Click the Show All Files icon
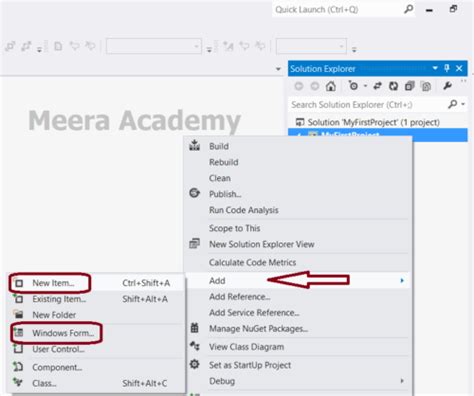 tap(426, 87)
